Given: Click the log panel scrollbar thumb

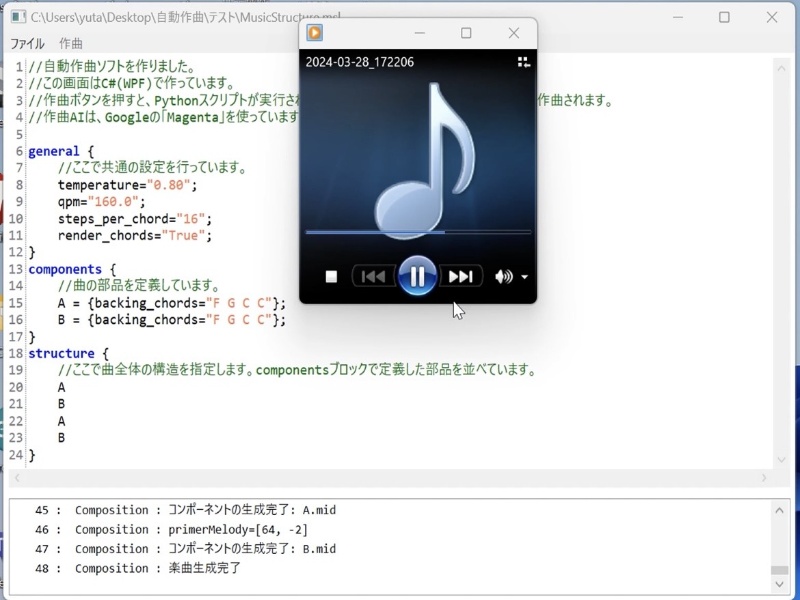Looking at the screenshot, I should tap(779, 570).
